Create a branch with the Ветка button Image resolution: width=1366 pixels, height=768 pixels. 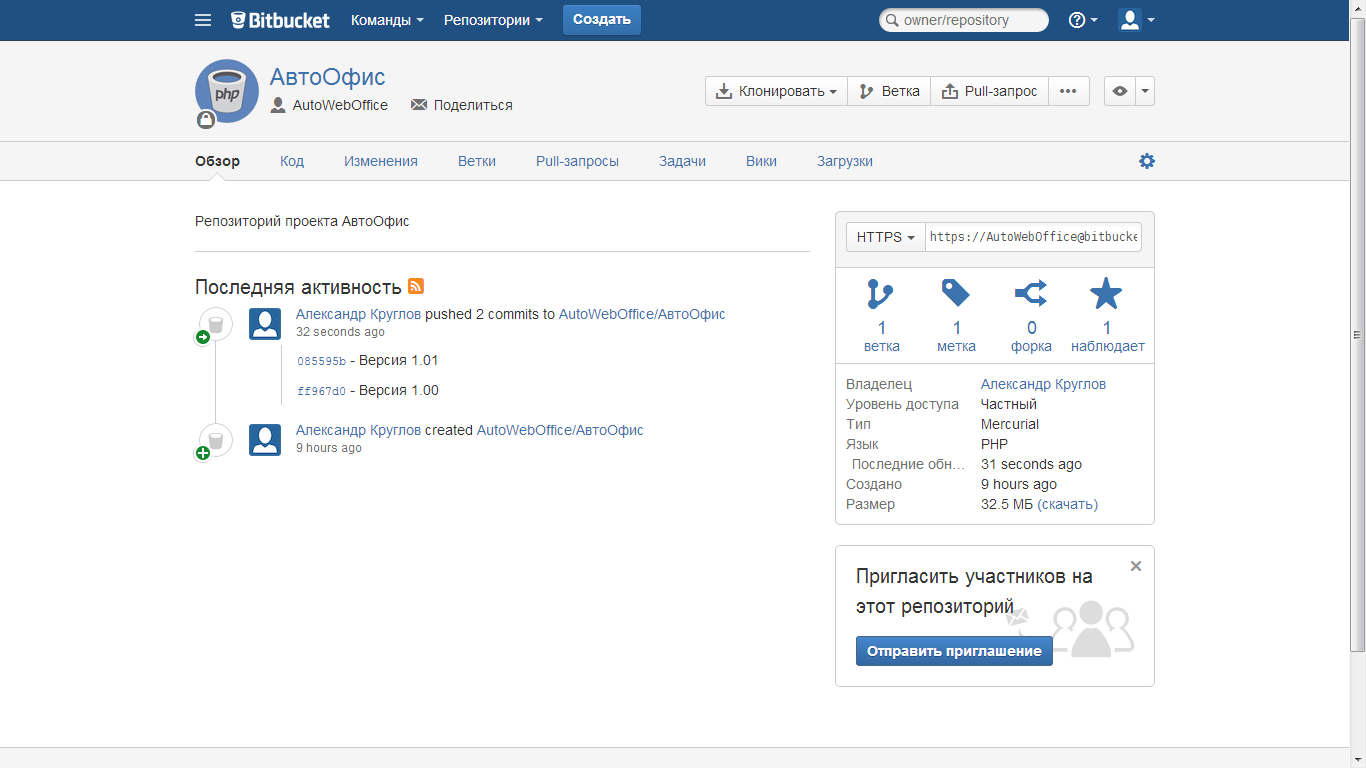point(889,91)
